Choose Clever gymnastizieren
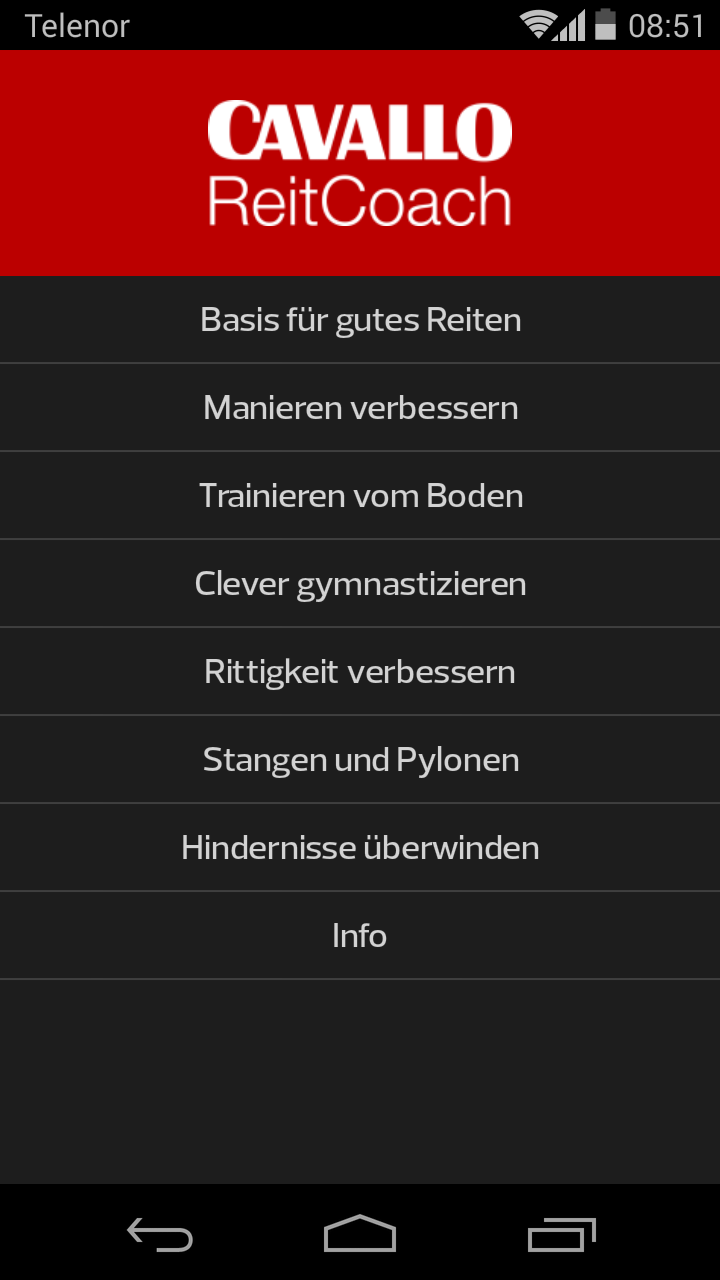Image resolution: width=720 pixels, height=1280 pixels. pyautogui.click(x=360, y=584)
